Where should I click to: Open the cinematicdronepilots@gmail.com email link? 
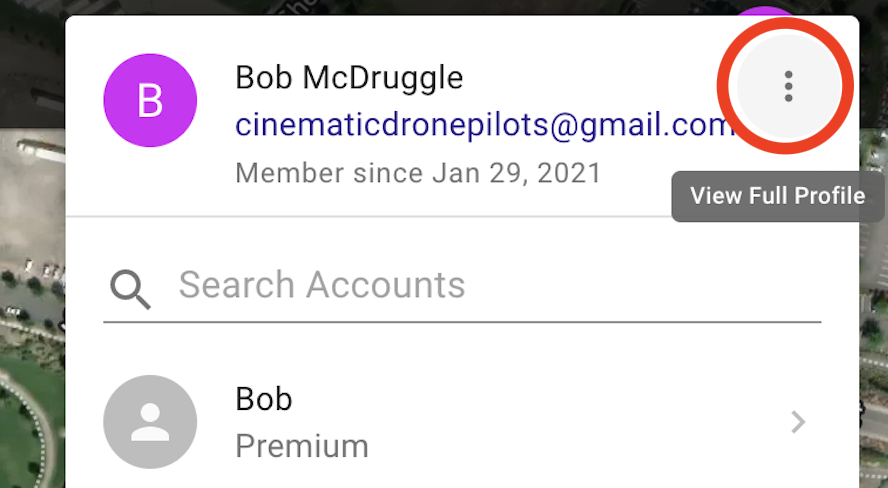click(487, 125)
